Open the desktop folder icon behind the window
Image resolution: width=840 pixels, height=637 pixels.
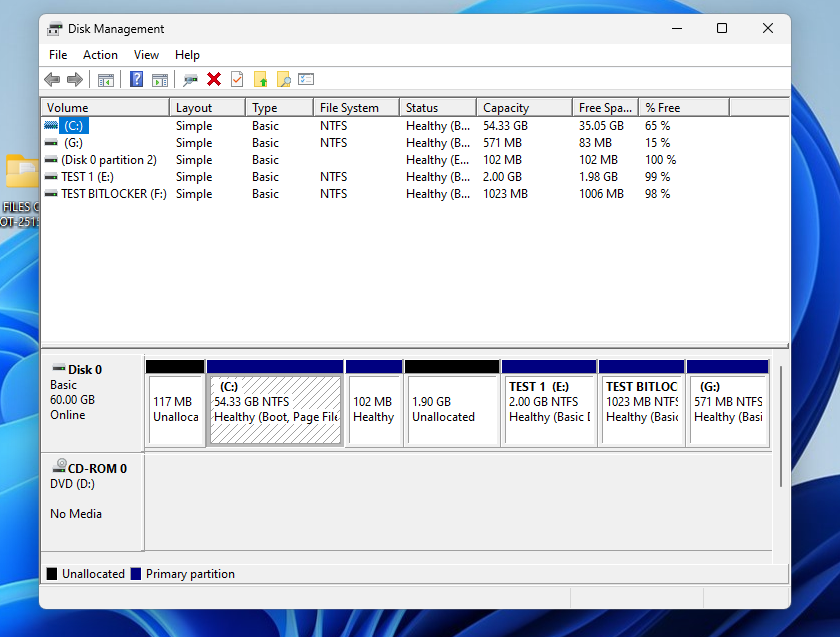pyautogui.click(x=21, y=172)
